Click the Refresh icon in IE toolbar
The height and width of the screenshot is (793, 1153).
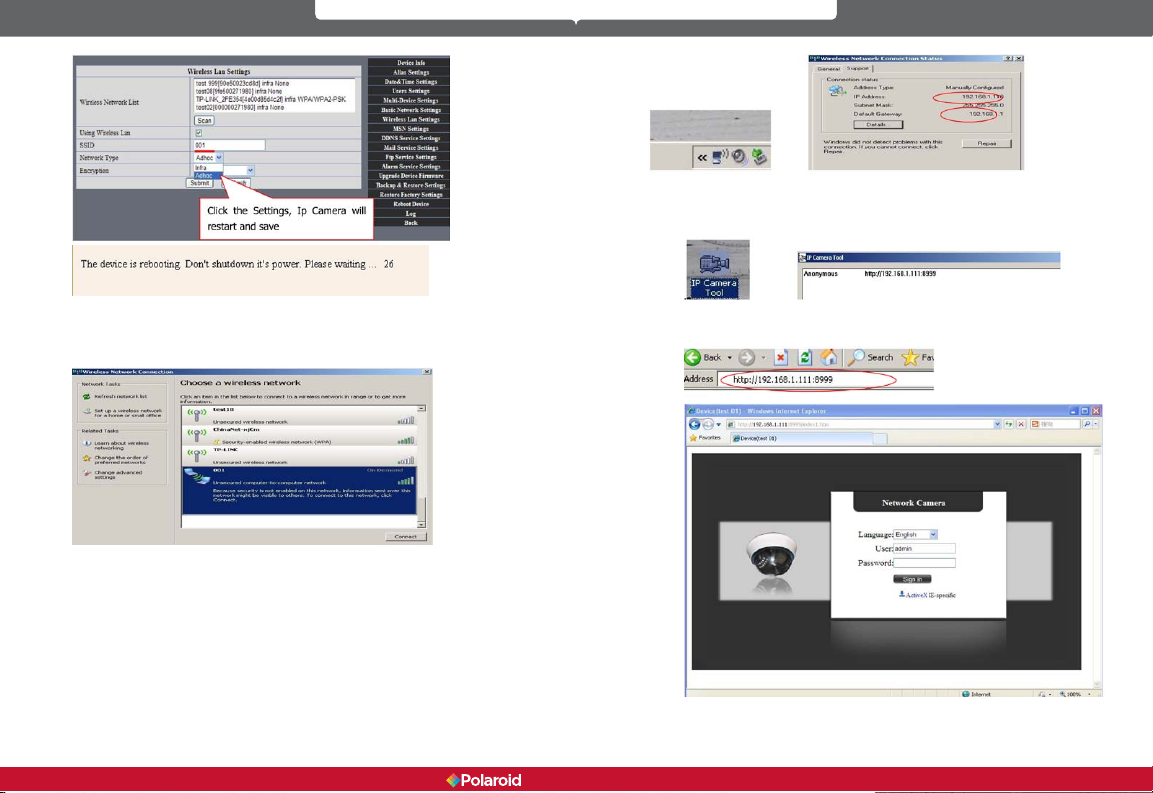[805, 358]
